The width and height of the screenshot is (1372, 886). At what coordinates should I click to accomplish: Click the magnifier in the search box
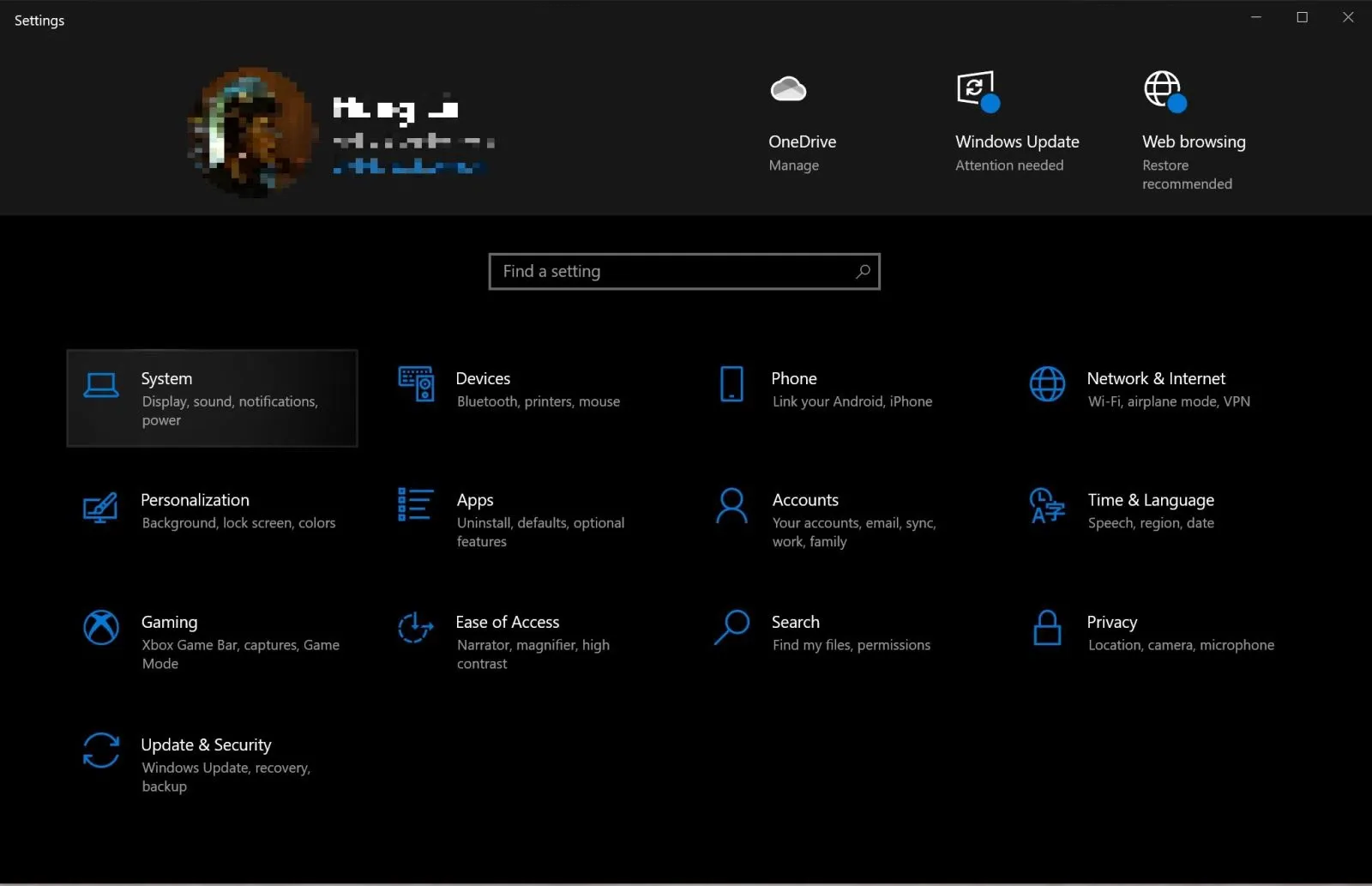click(x=863, y=271)
